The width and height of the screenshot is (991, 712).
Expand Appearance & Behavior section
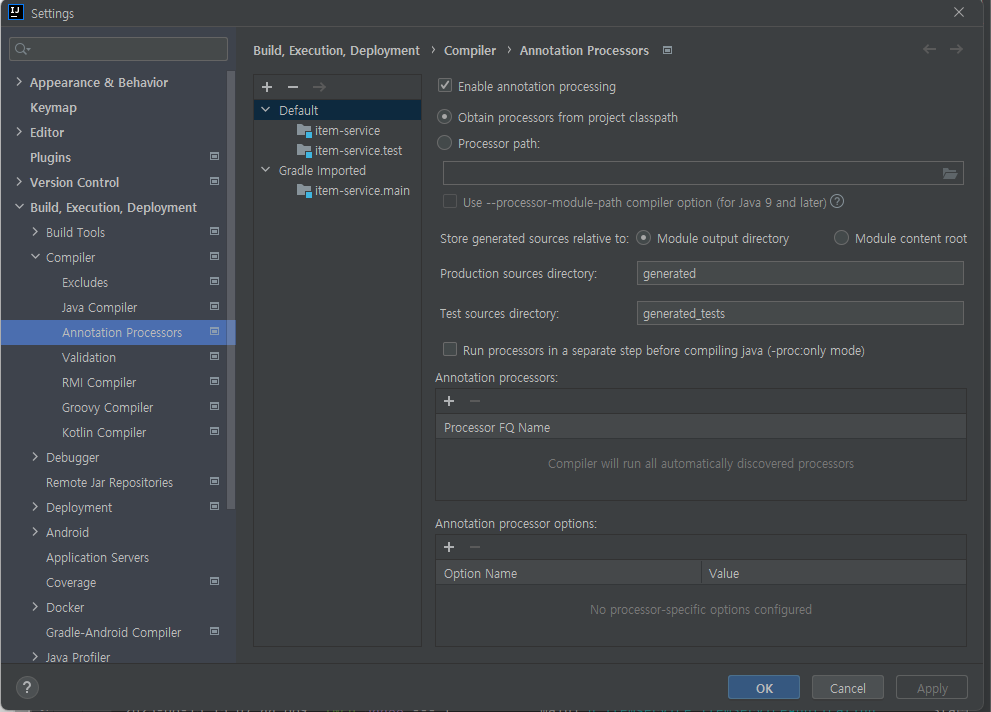tap(19, 82)
